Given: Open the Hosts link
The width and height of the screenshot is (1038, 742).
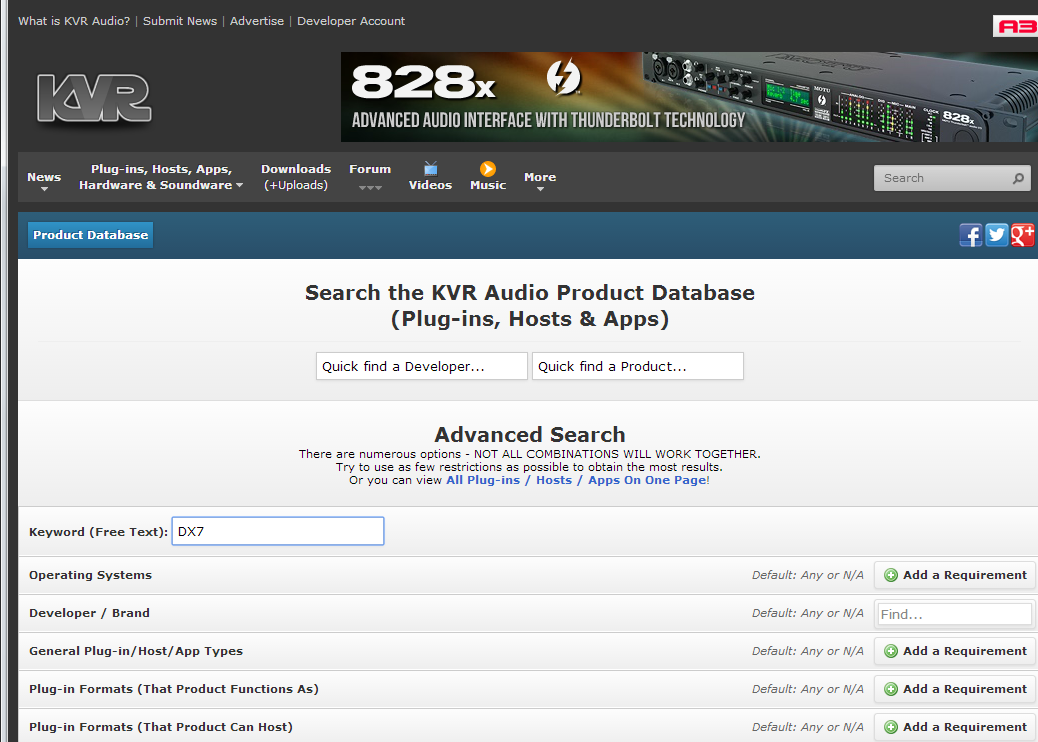Looking at the screenshot, I should pos(554,480).
